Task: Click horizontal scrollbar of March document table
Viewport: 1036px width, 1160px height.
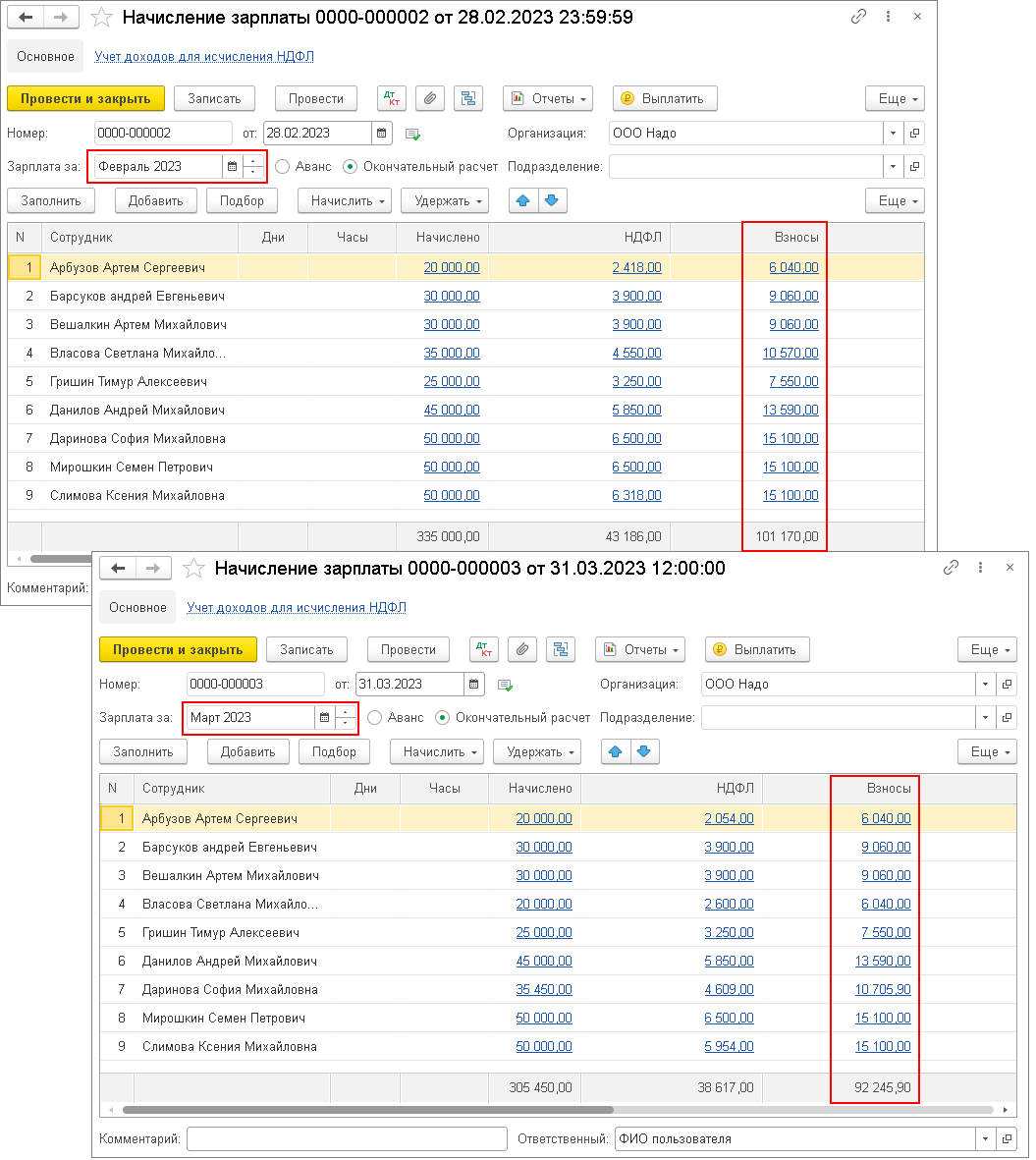Action: (x=367, y=1110)
